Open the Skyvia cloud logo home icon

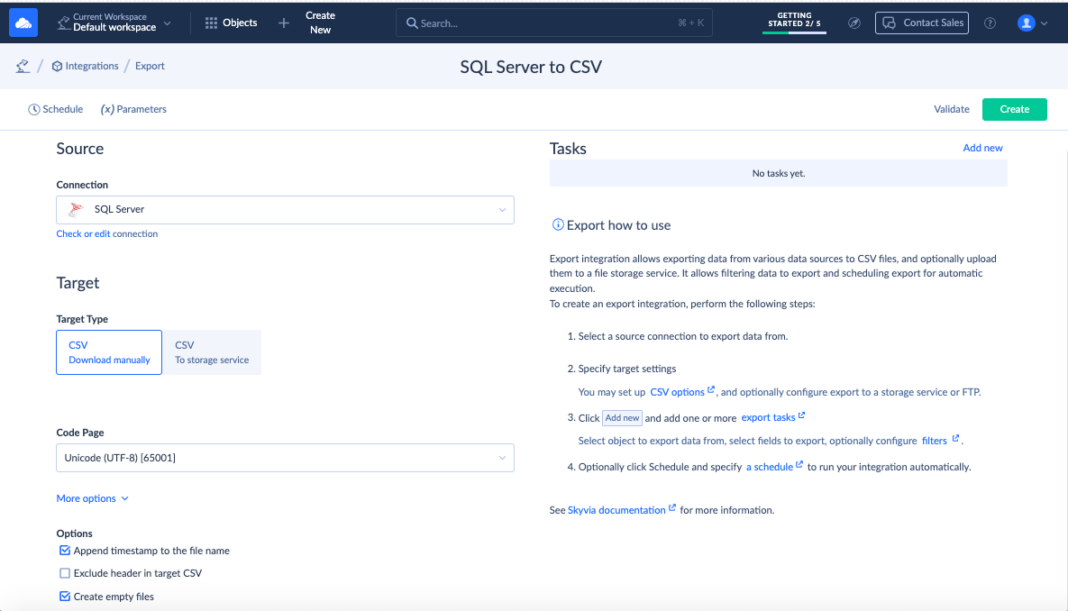coord(22,21)
